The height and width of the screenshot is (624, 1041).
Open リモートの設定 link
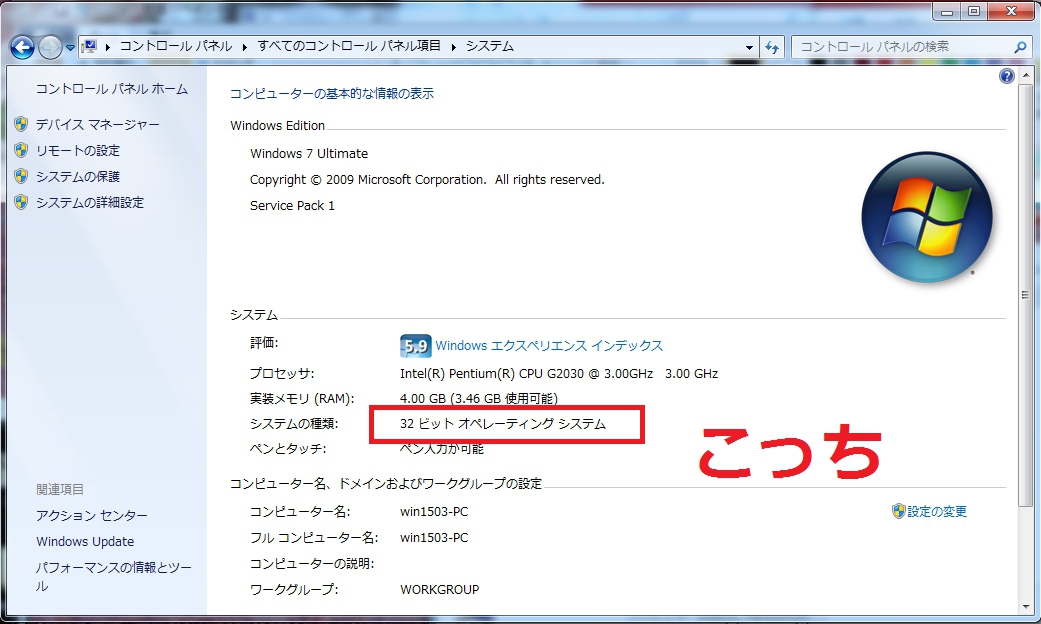78,151
